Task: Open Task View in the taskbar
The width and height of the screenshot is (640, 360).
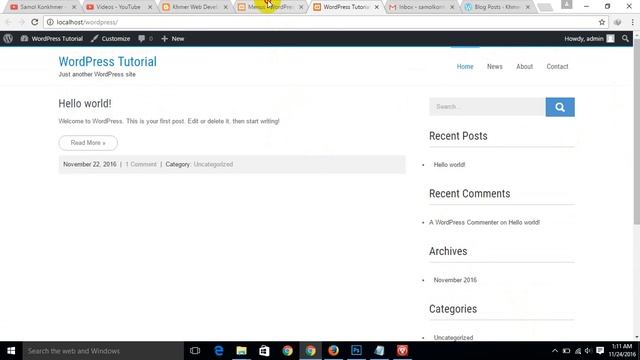Action: (195, 351)
